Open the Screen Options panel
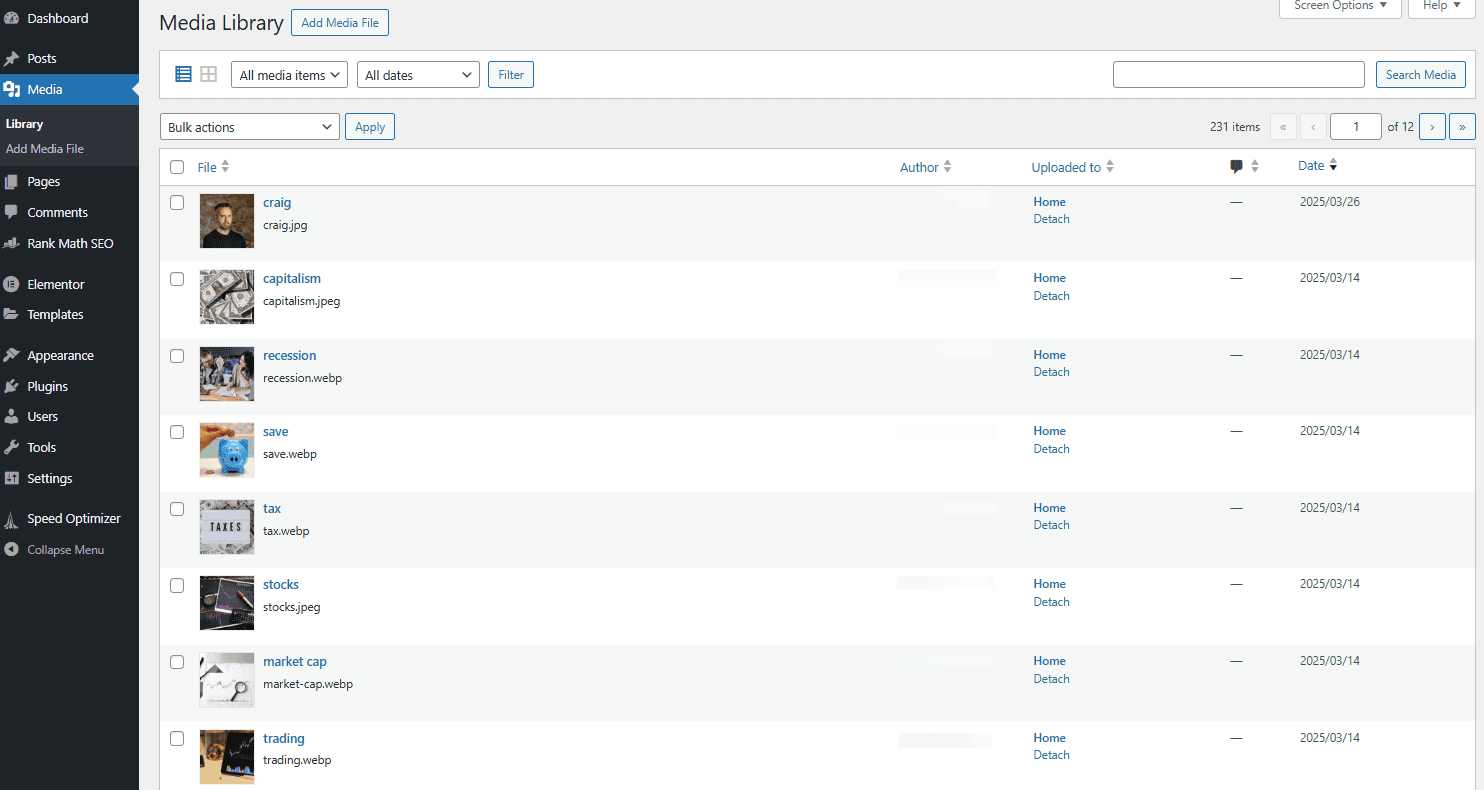 click(x=1340, y=5)
